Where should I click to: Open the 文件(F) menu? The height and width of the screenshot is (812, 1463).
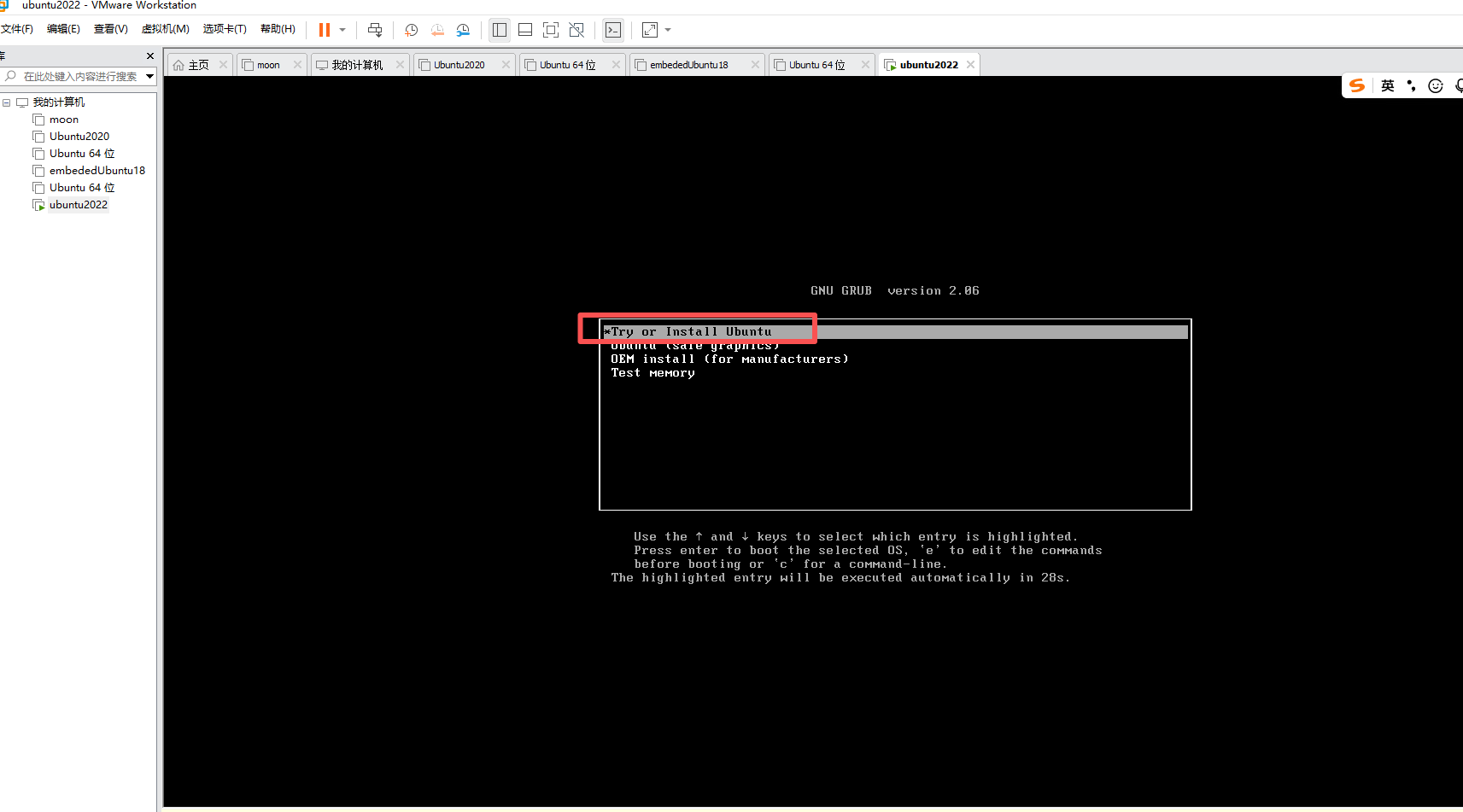pyautogui.click(x=17, y=29)
